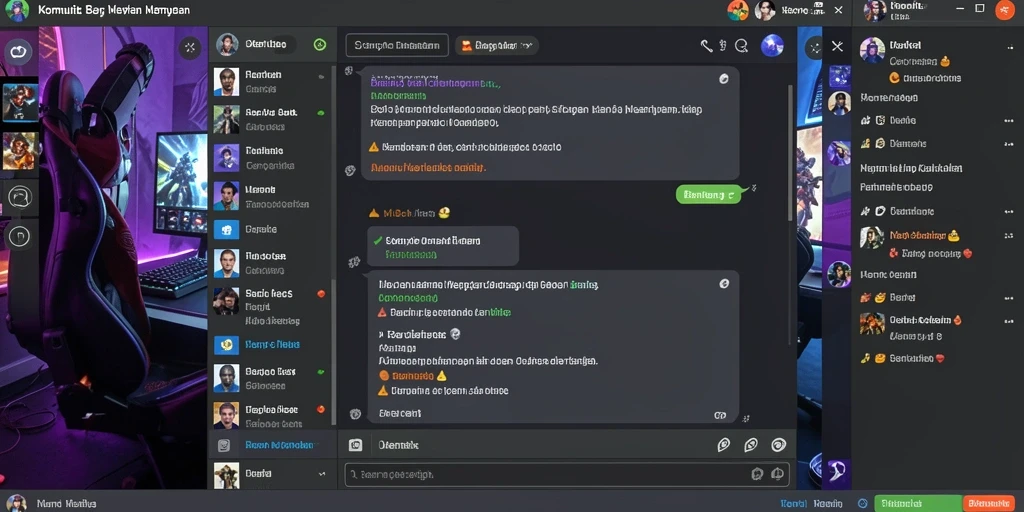Click the first of three icons in the Dtematk bar

pyautogui.click(x=724, y=445)
